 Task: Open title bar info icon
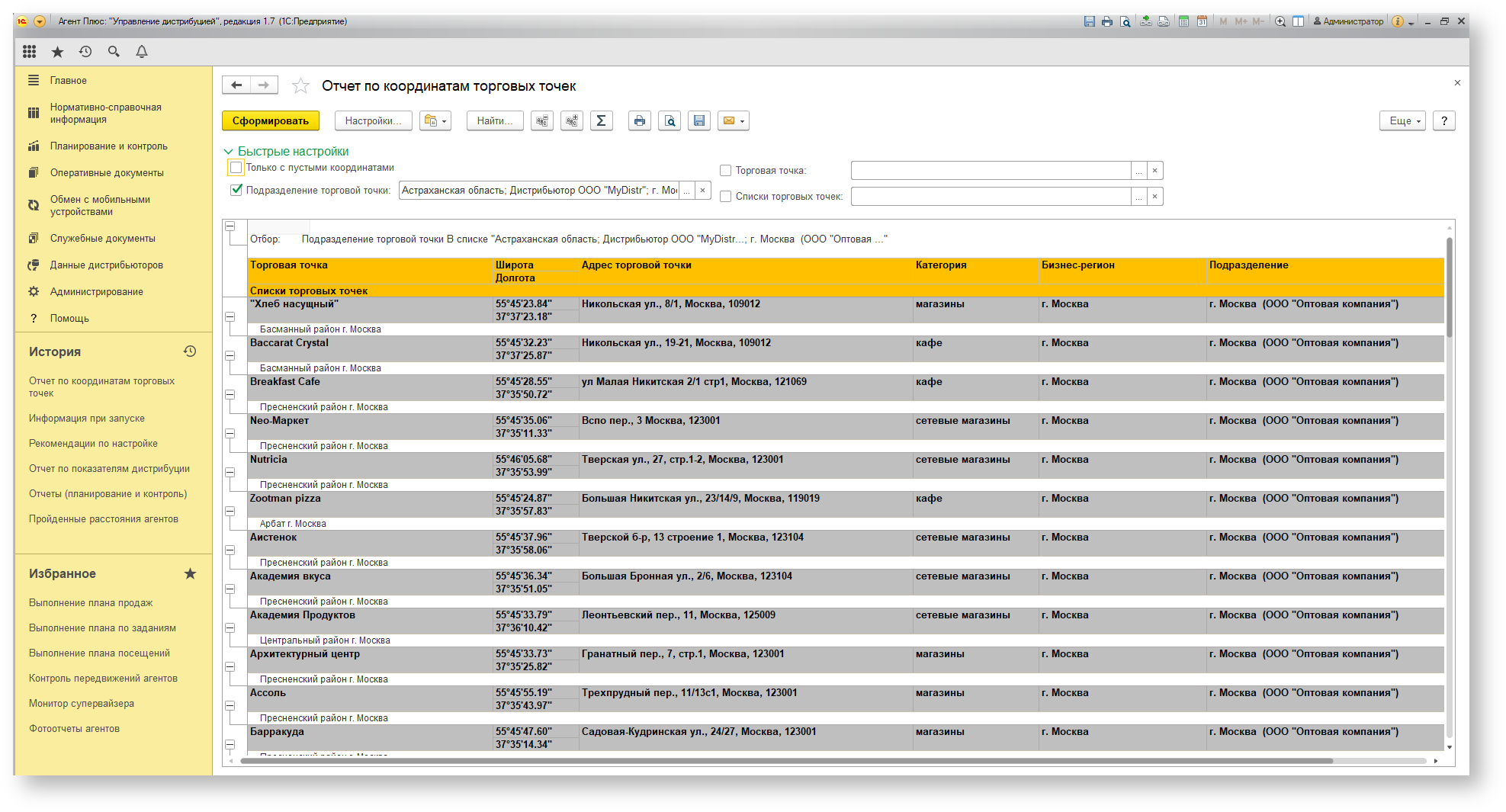1397,21
